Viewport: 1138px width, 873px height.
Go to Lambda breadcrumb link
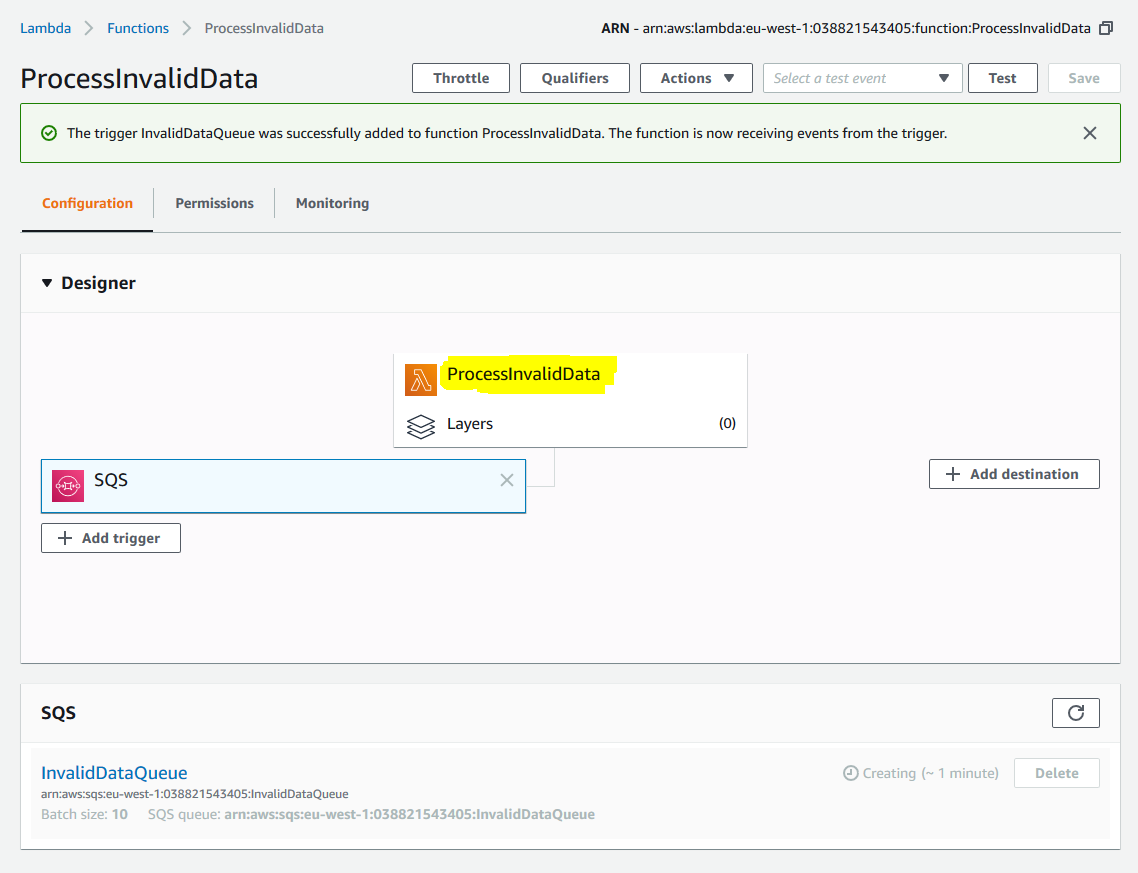point(46,28)
